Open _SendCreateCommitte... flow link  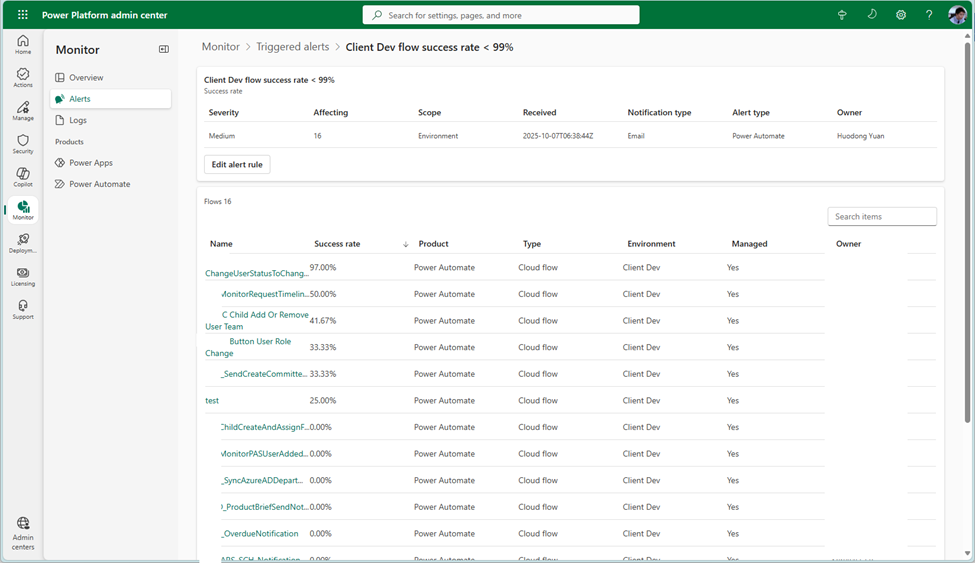264,374
